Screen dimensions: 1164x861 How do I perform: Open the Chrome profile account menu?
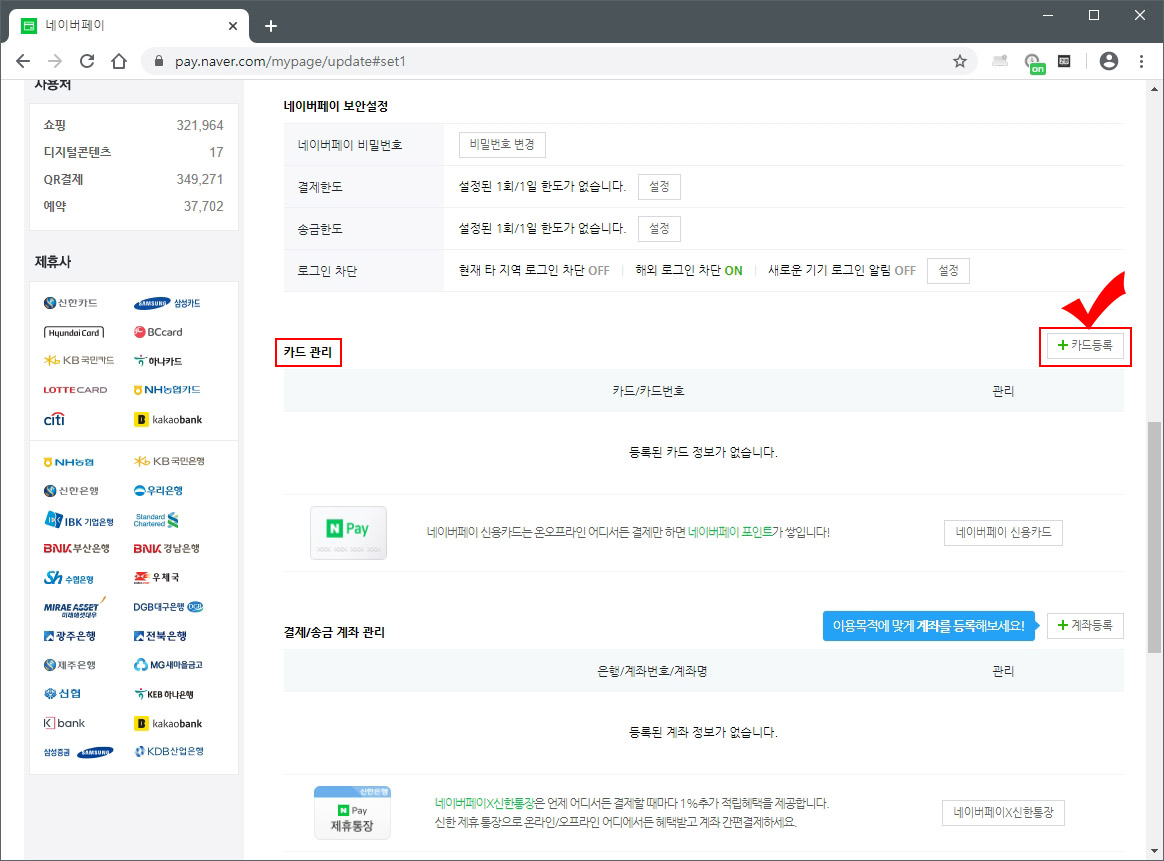pyautogui.click(x=1108, y=61)
